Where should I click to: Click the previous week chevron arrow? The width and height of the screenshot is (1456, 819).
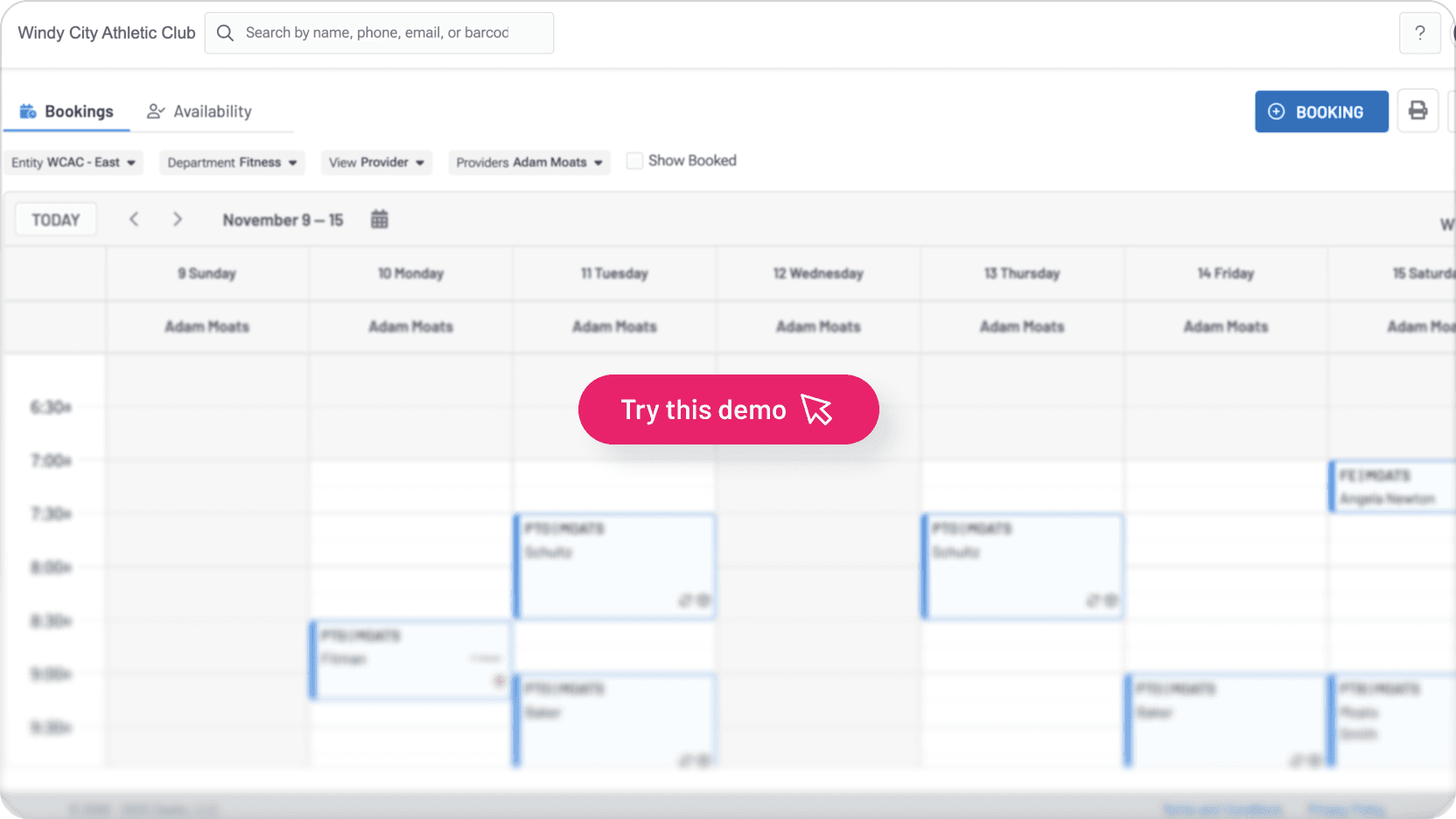tap(134, 219)
